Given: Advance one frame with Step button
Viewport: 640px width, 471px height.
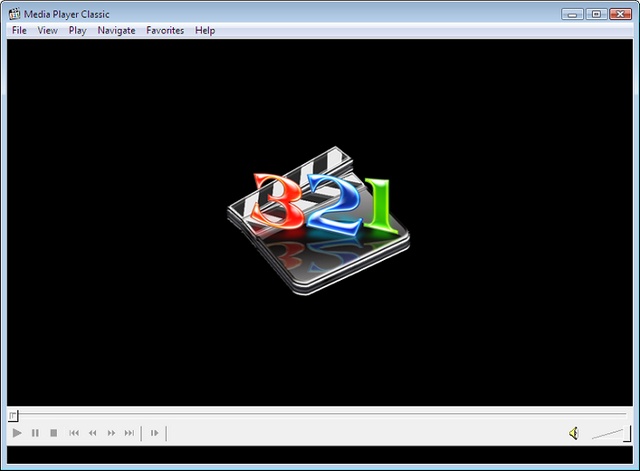Looking at the screenshot, I should (154, 433).
